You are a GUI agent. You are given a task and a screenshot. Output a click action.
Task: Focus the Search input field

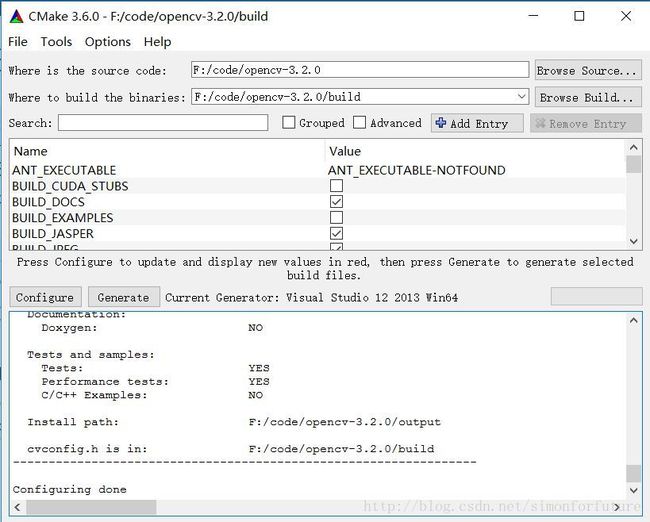(163, 123)
